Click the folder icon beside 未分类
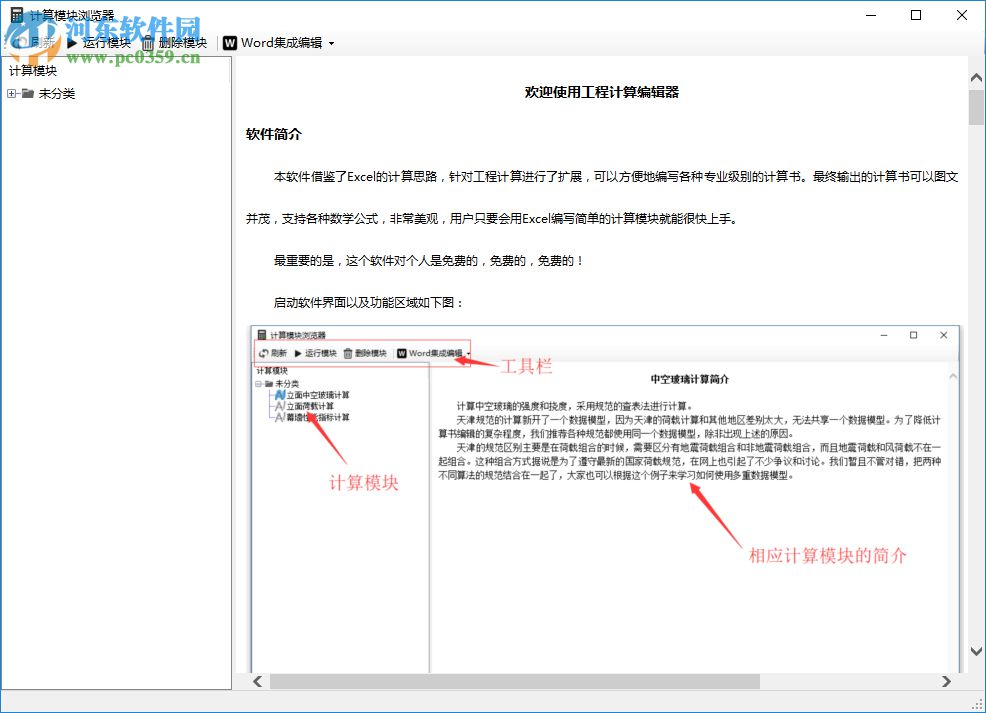The width and height of the screenshot is (986, 713). (30, 93)
